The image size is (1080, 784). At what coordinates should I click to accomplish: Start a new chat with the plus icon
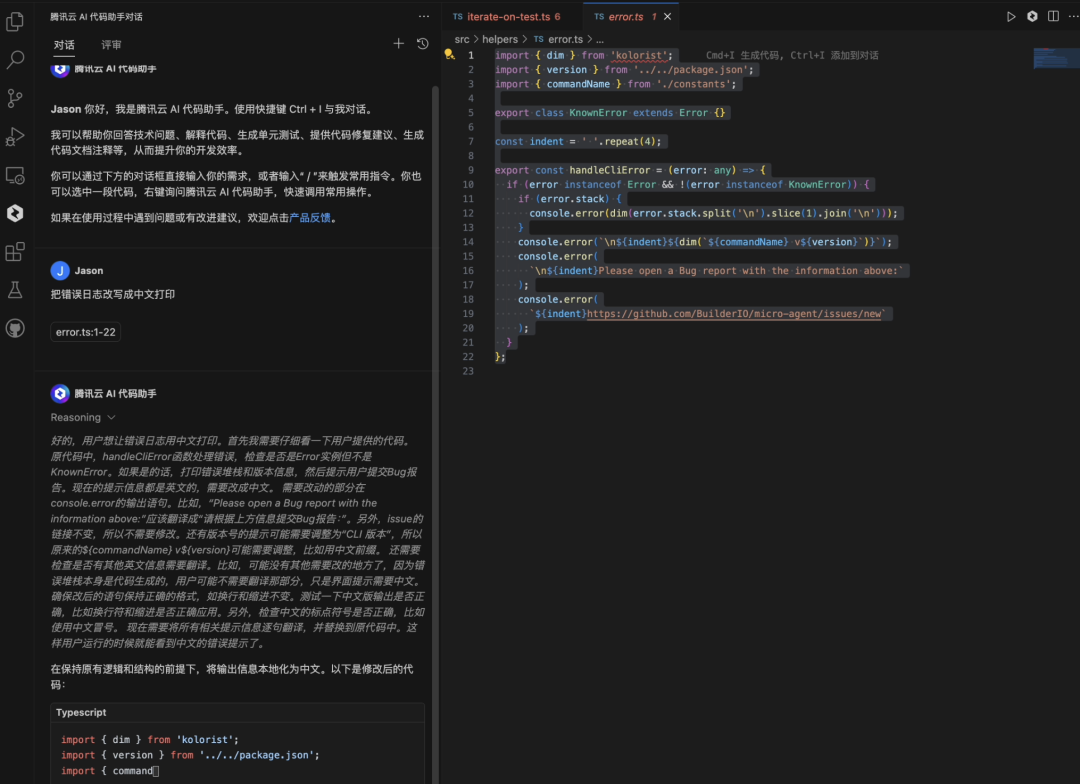pos(398,43)
